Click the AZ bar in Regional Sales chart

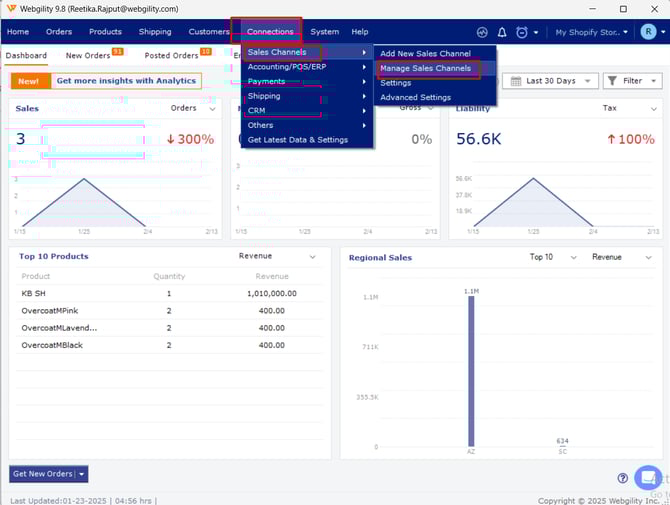click(x=471, y=370)
